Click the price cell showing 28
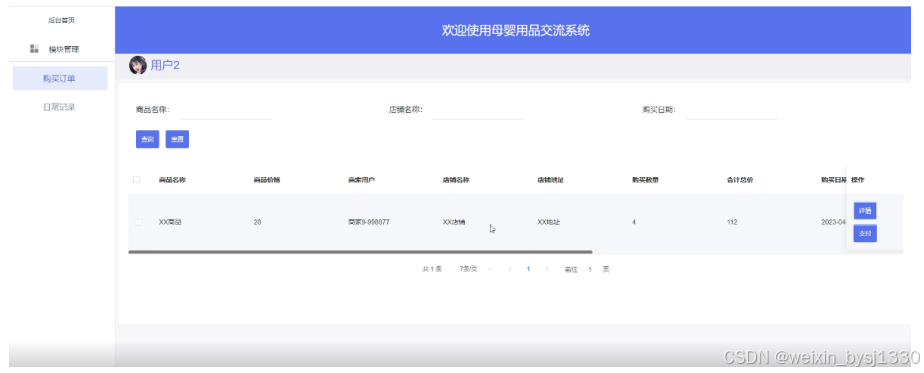The height and width of the screenshot is (373, 924). [257, 222]
